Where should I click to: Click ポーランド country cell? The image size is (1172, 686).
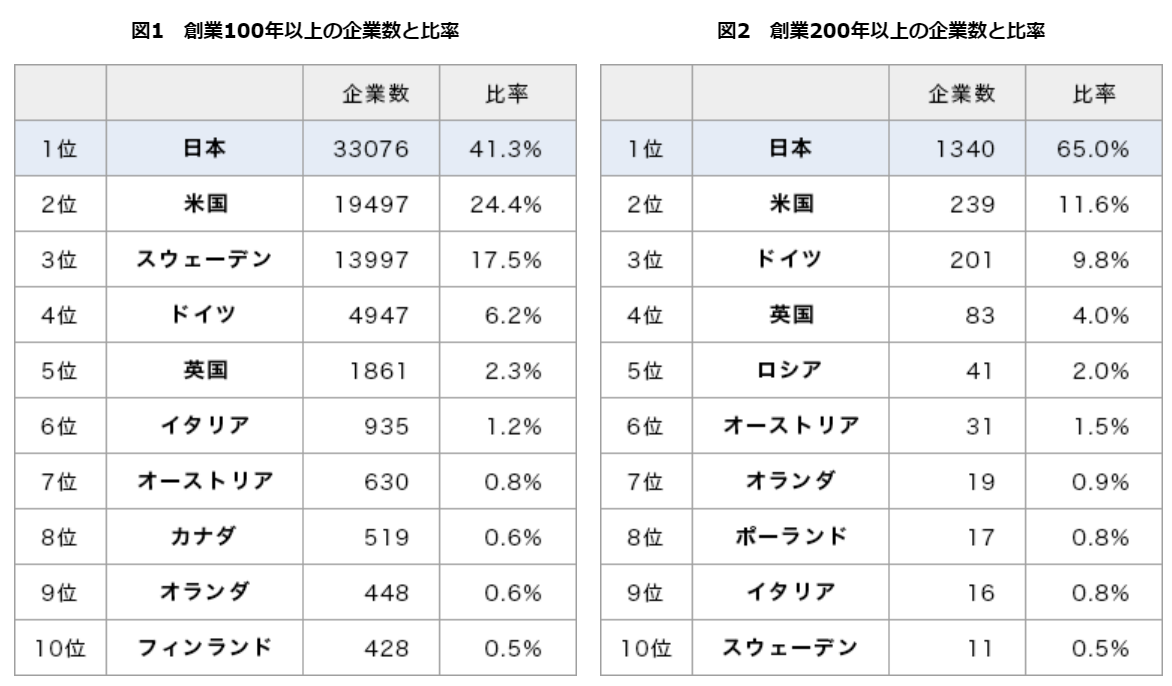[791, 538]
